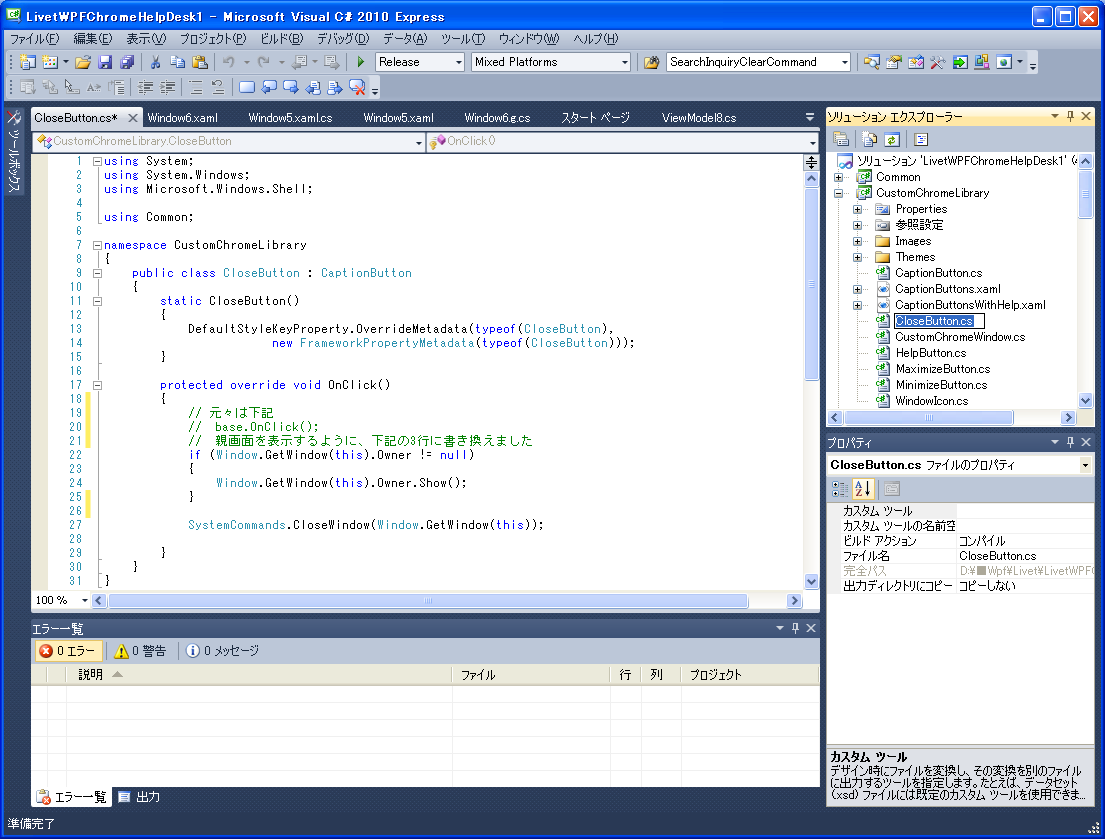Pin the プロパティ properties panel
This screenshot has width=1105, height=839.
[1070, 442]
